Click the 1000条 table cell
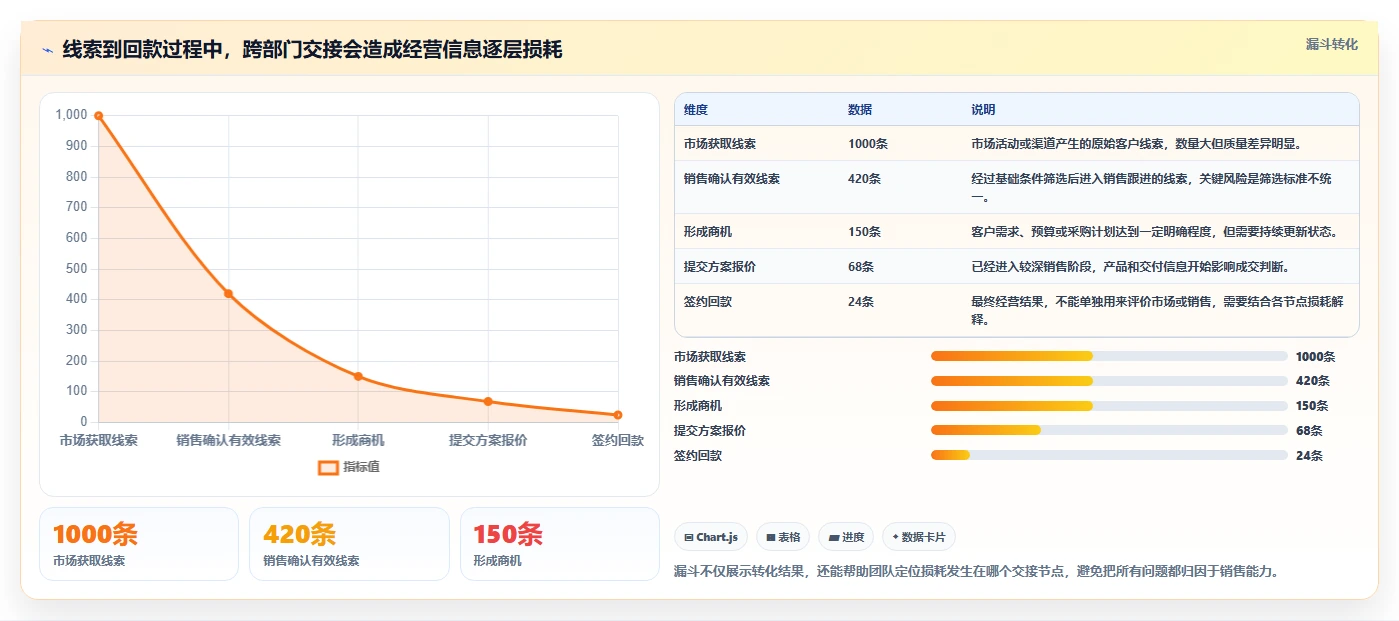1399x621 pixels. pos(868,144)
